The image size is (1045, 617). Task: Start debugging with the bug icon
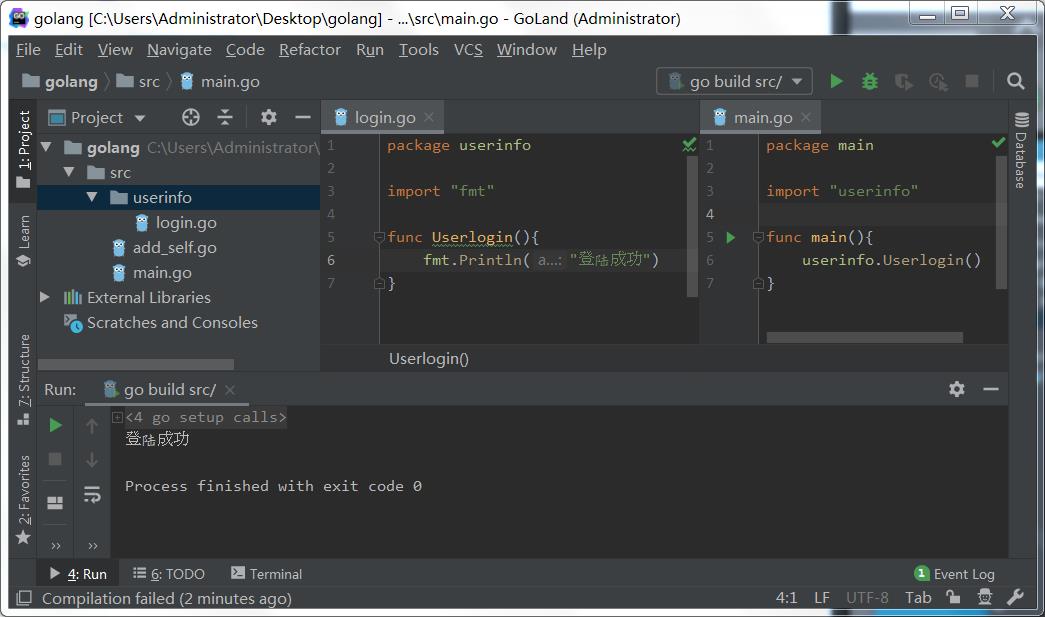tap(870, 81)
